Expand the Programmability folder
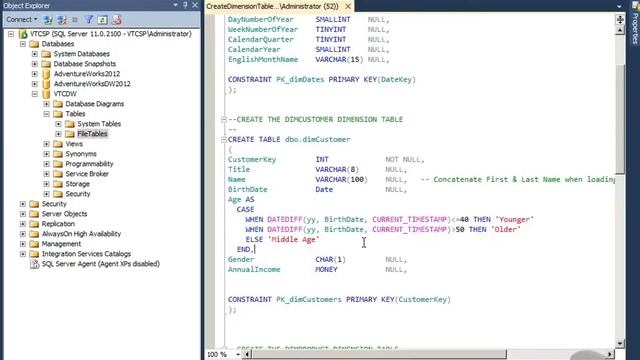Viewport: 640px width, 360px height. pos(47,164)
